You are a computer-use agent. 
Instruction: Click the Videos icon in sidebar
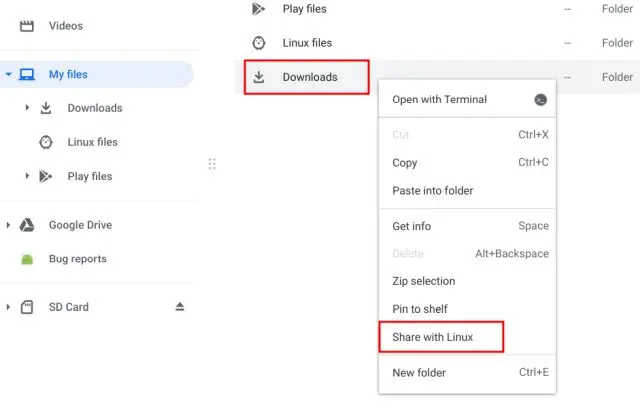[x=27, y=26]
